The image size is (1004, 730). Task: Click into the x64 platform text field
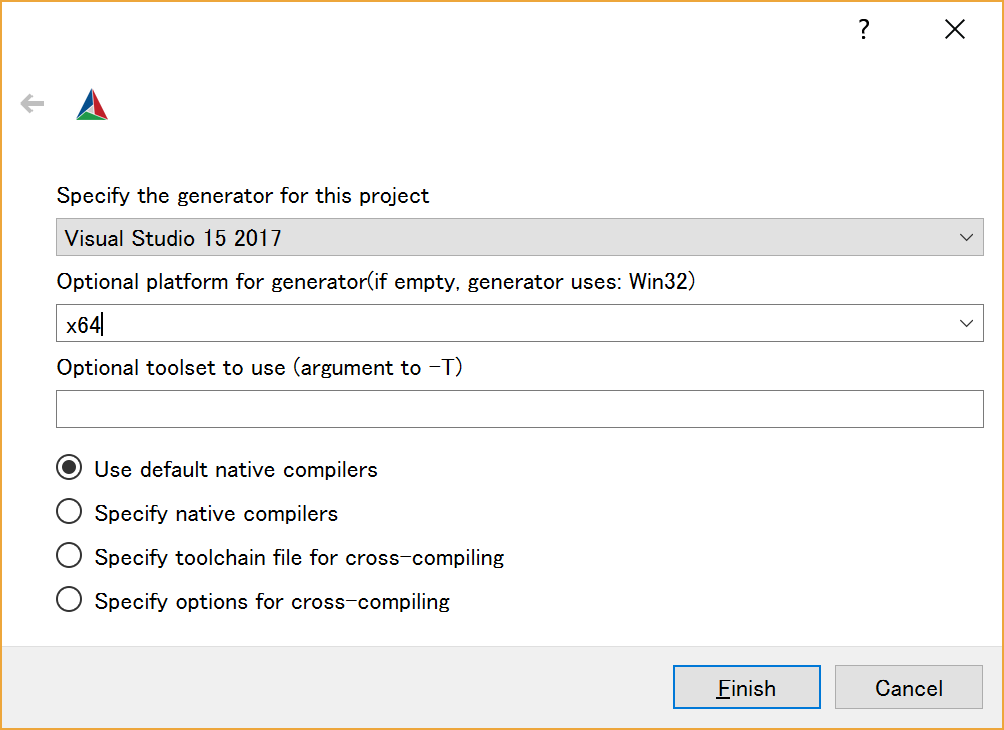(400, 324)
